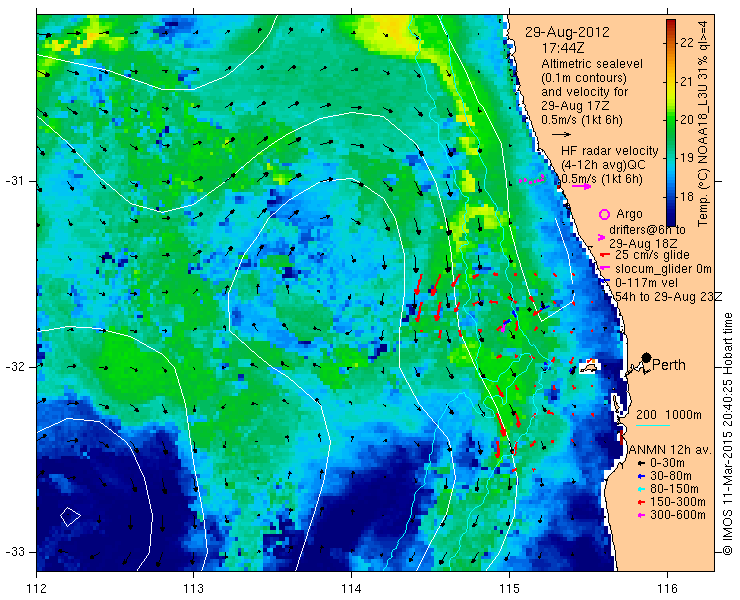Click the 'drifters@6h to' legend label
The height and width of the screenshot is (600, 740).
coord(647,230)
